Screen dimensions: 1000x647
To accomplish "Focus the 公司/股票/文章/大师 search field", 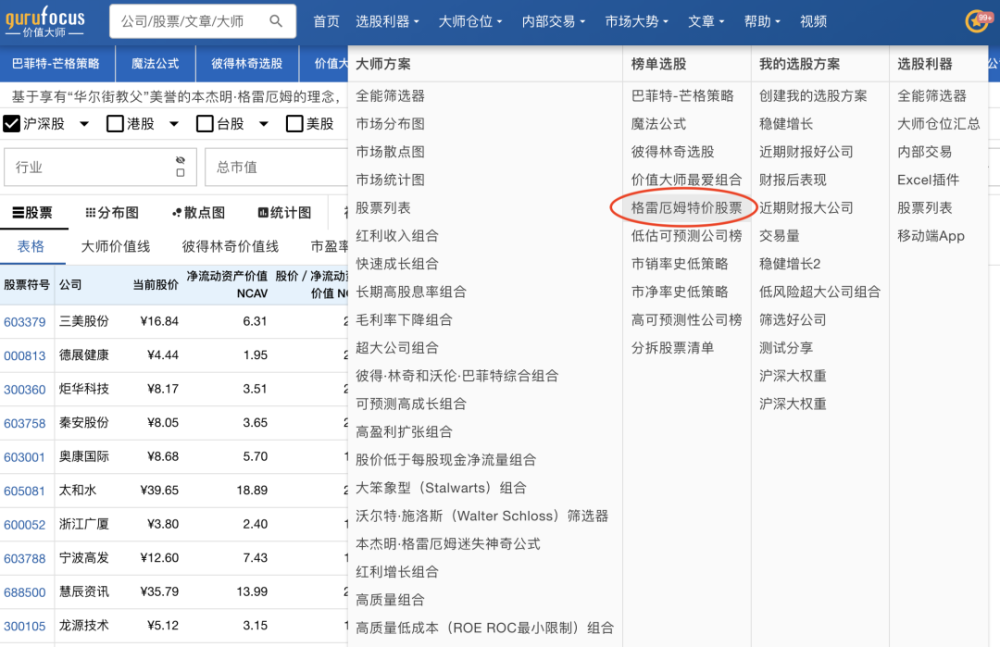I will pos(190,21).
